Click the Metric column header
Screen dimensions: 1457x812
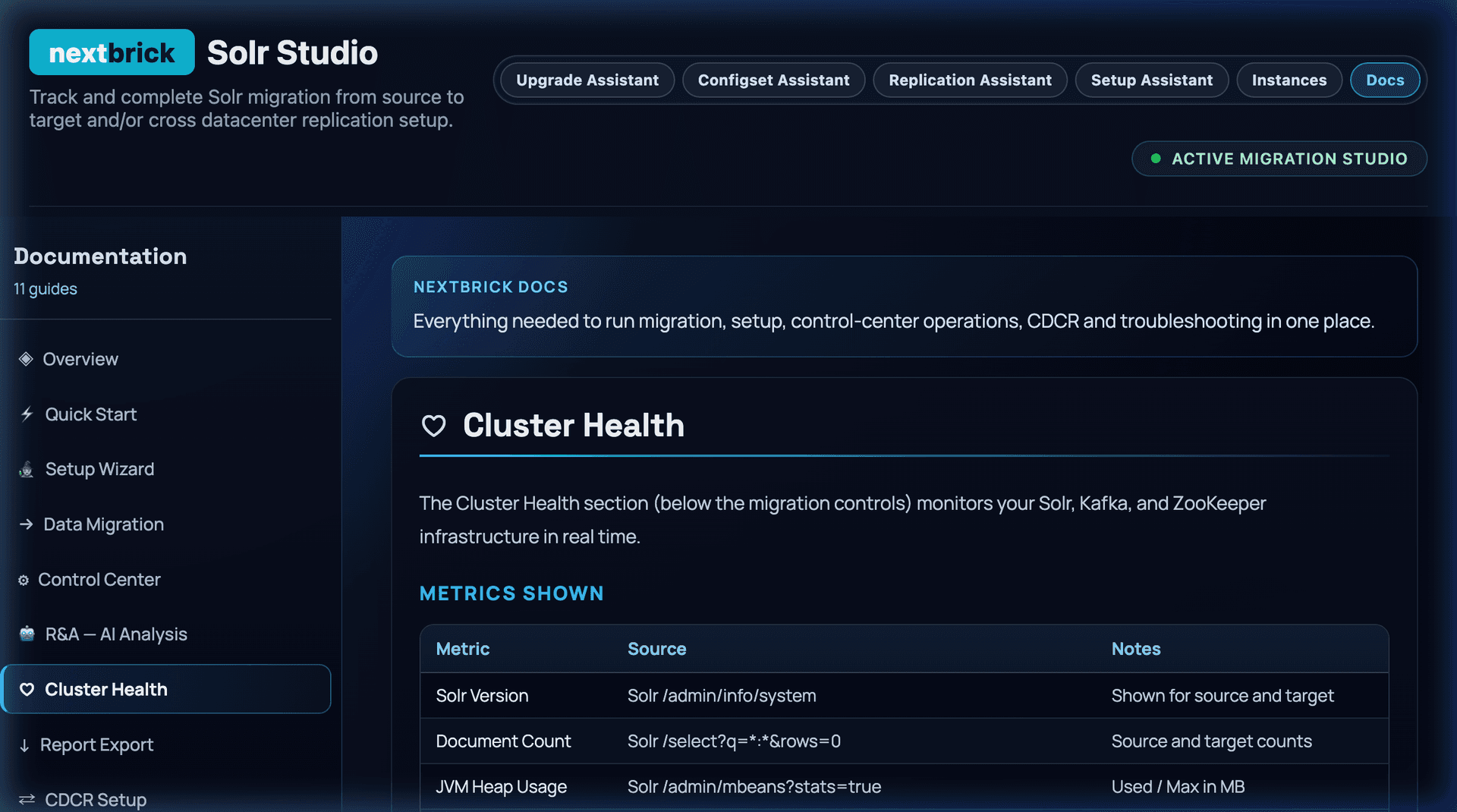tap(463, 649)
